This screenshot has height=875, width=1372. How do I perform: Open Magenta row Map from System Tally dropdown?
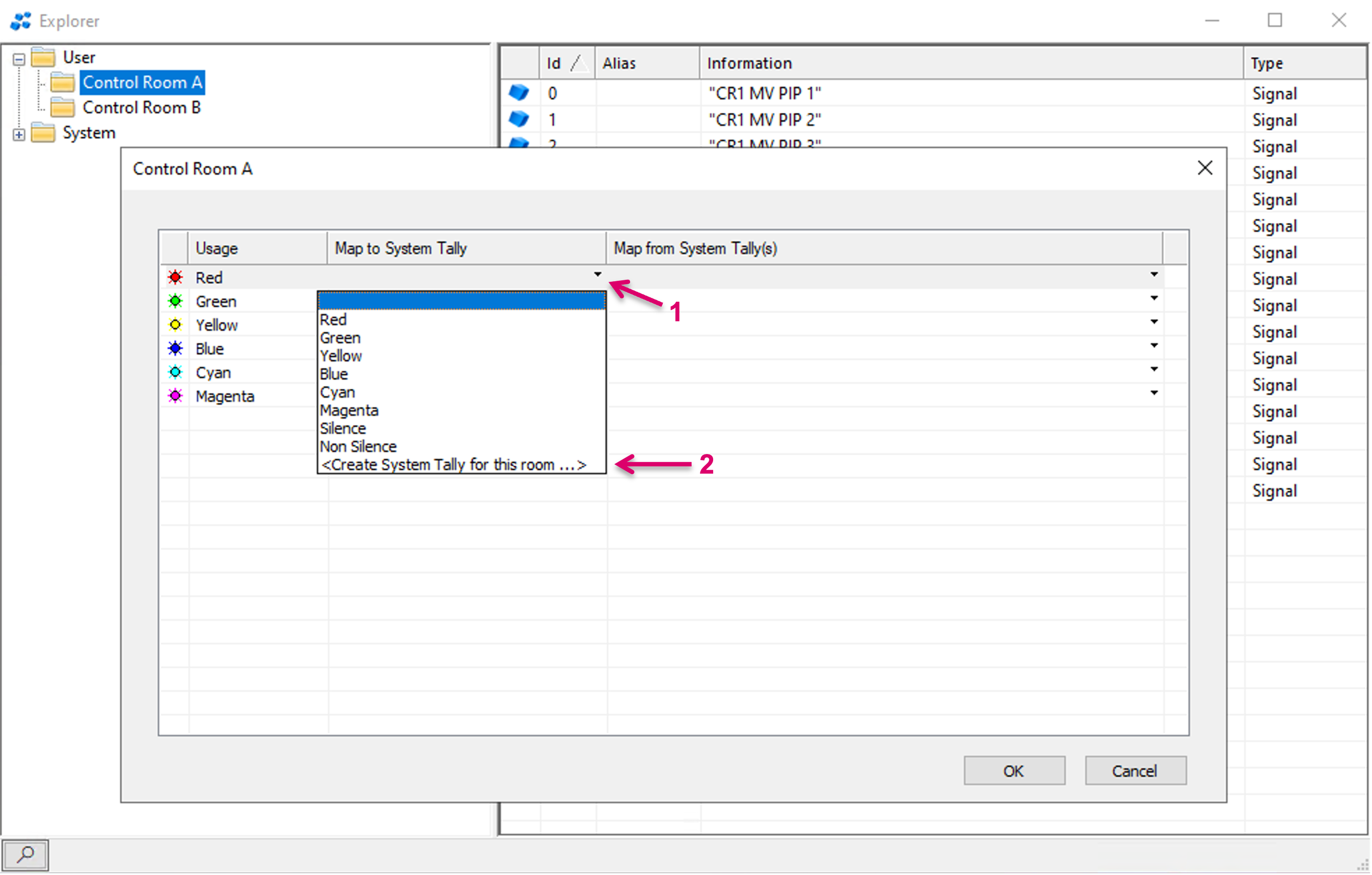(1154, 393)
